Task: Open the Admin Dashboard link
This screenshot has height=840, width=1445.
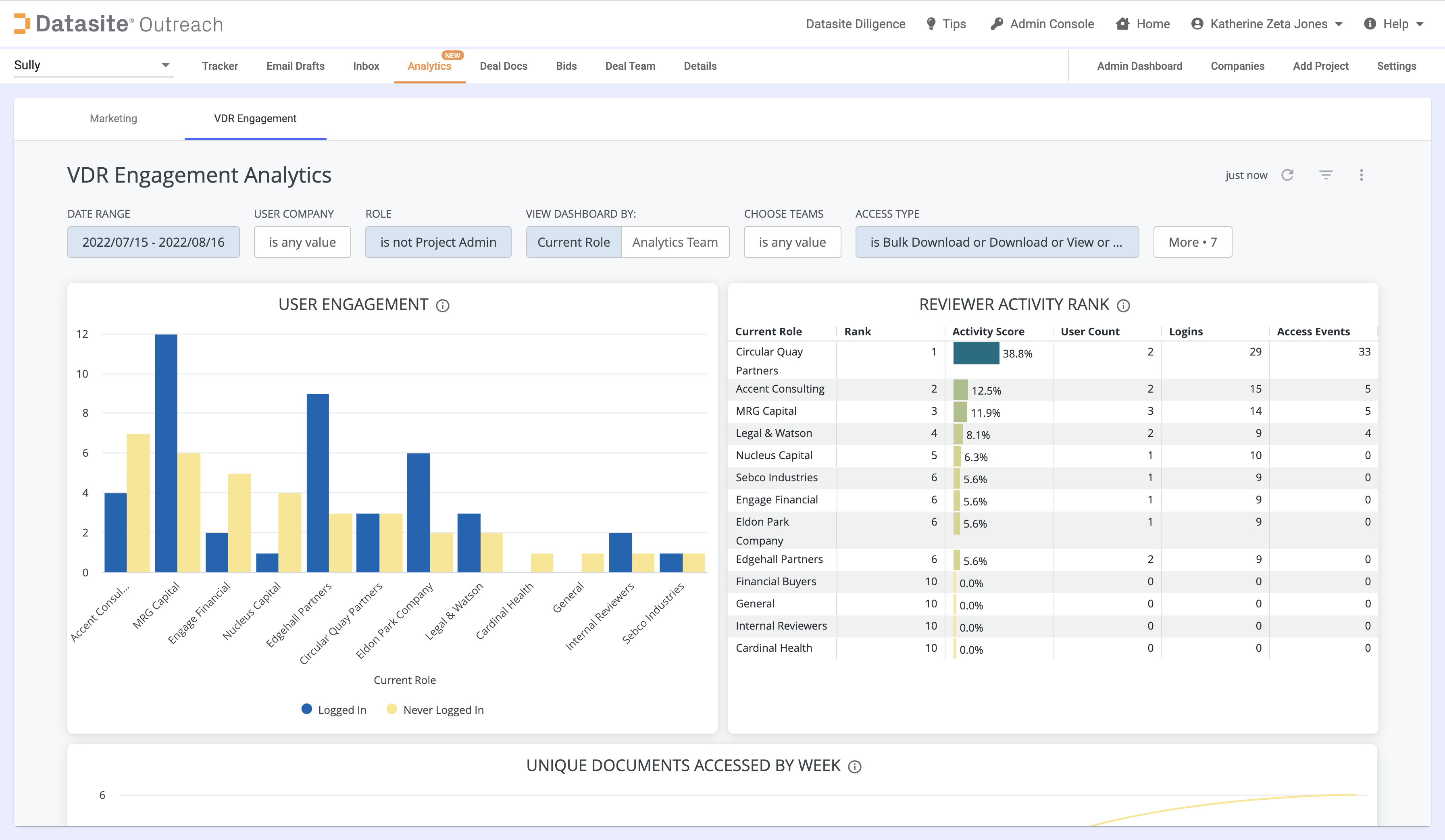Action: (1140, 66)
